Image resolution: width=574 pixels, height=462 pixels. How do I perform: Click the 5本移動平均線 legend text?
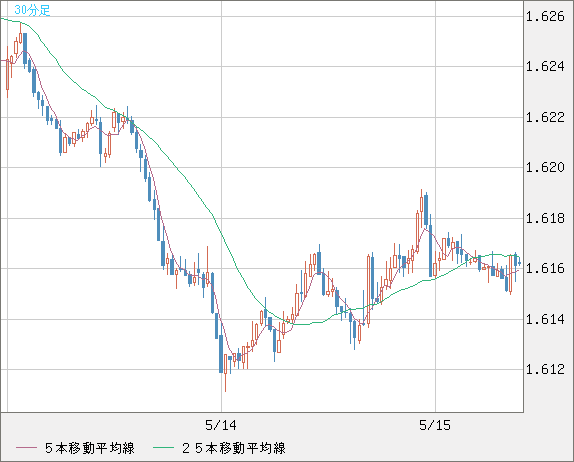pos(90,448)
